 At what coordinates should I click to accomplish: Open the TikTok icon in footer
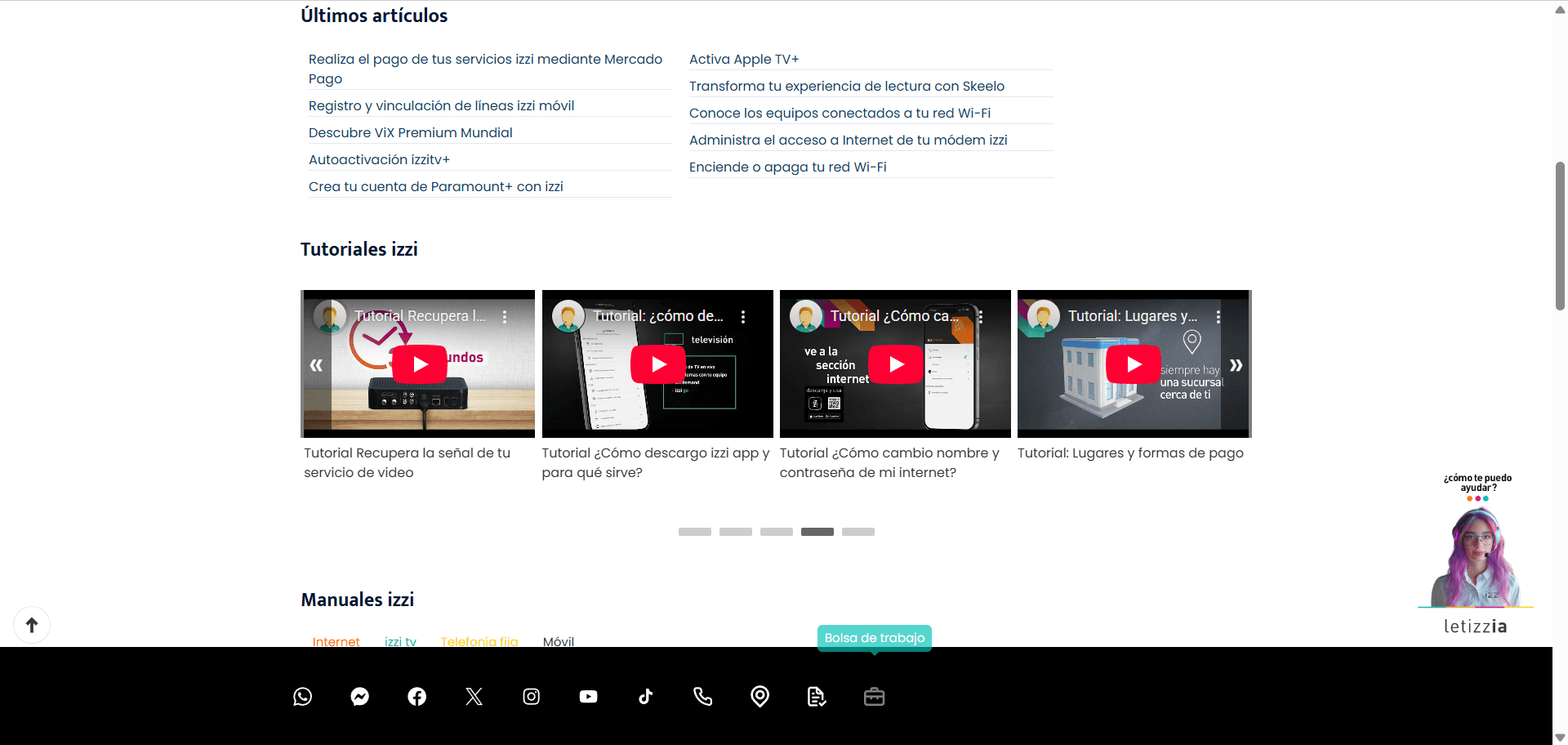(646, 697)
